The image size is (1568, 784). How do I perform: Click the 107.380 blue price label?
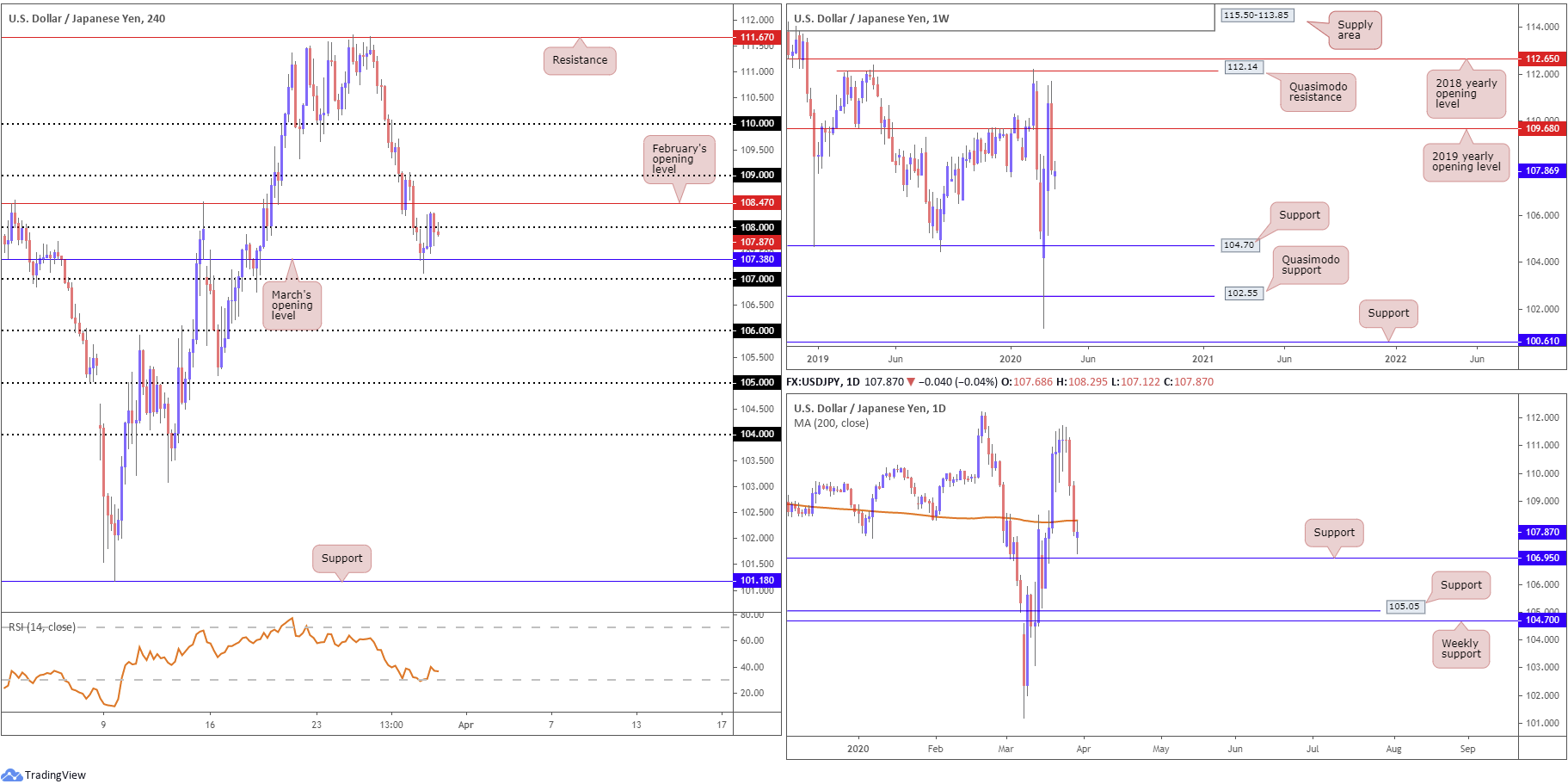pyautogui.click(x=757, y=259)
